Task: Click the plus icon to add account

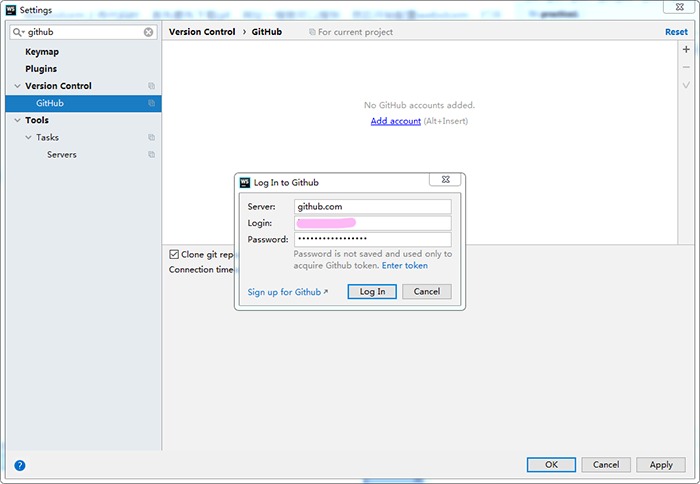Action: 686,49
